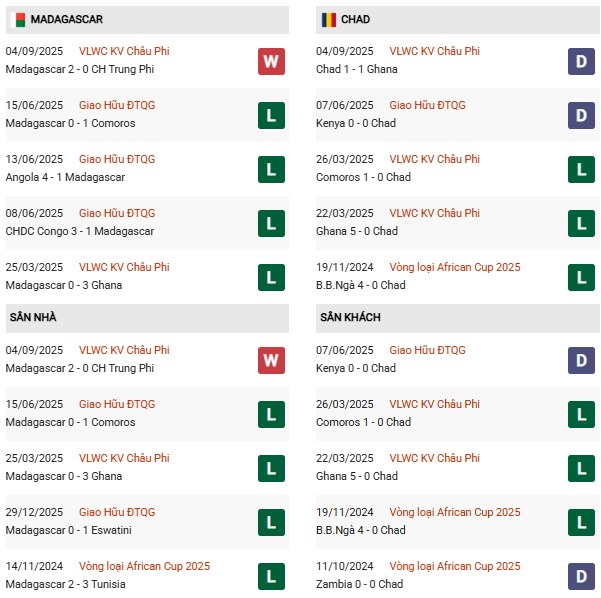Click D badge for Zambia 0 - 0 Chad

coord(581,575)
